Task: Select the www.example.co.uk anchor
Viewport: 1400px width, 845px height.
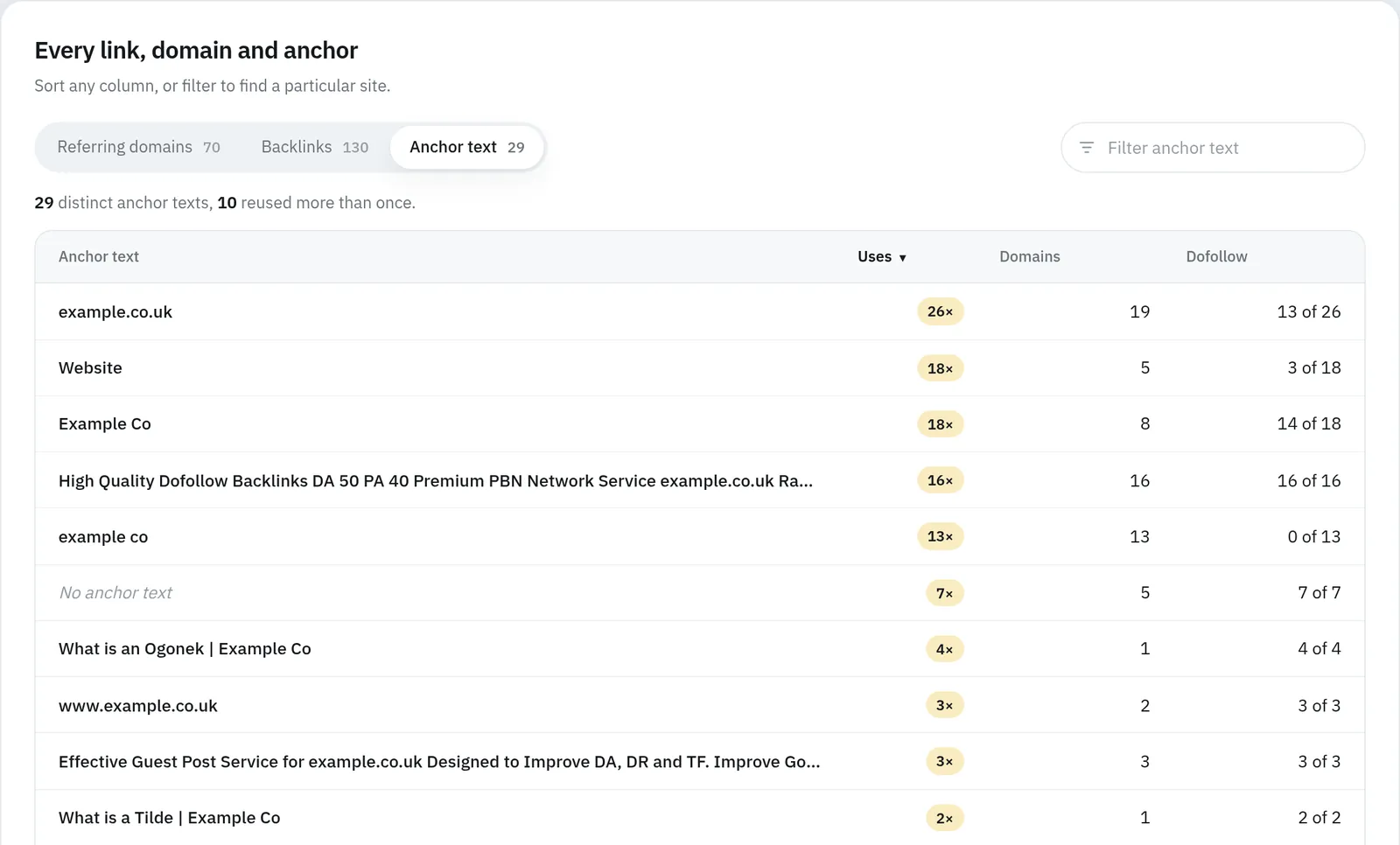Action: pyautogui.click(x=138, y=706)
